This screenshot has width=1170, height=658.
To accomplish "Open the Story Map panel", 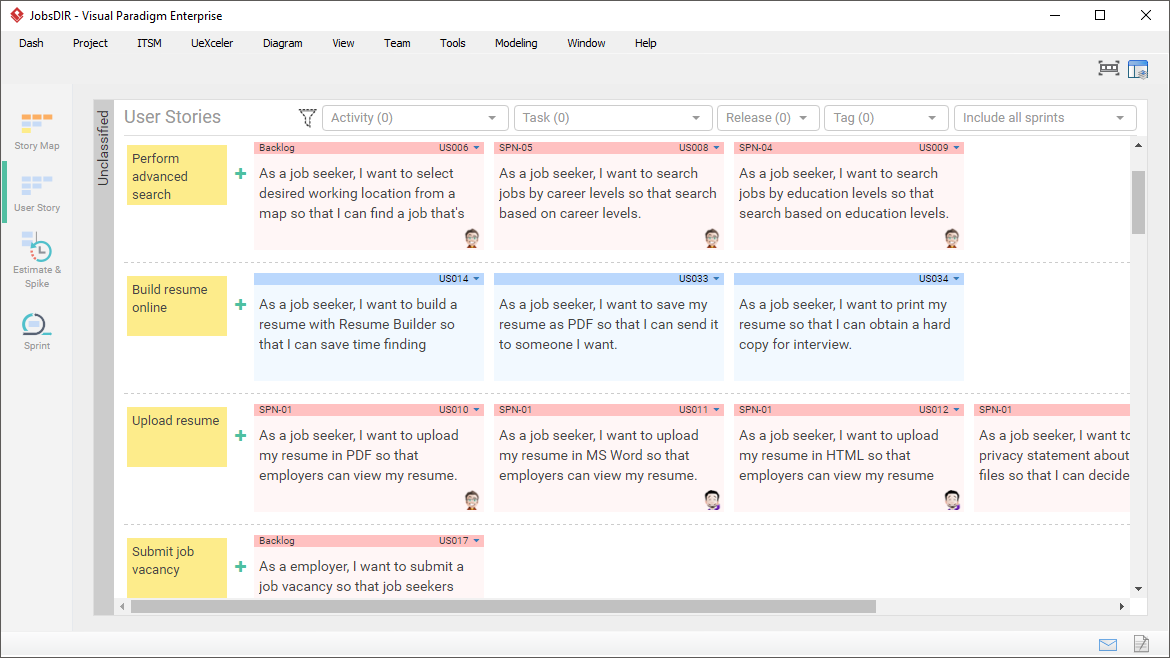I will point(36,131).
